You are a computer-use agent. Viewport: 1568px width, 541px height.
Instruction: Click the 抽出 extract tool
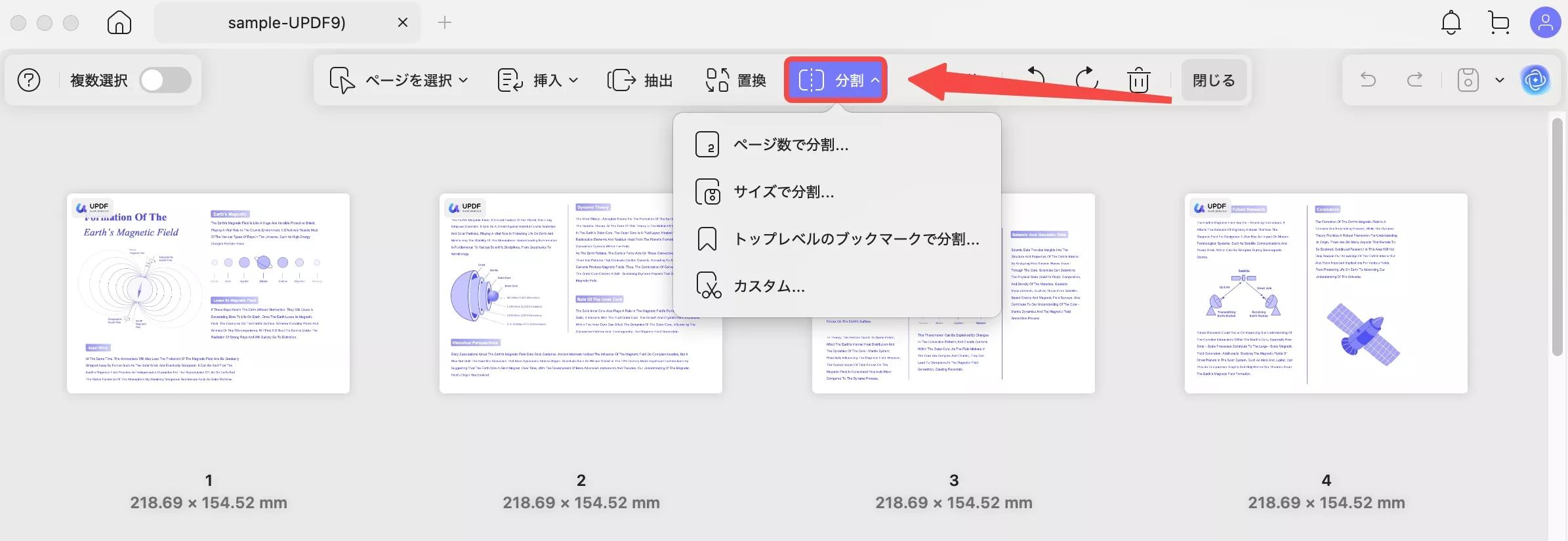tap(640, 81)
